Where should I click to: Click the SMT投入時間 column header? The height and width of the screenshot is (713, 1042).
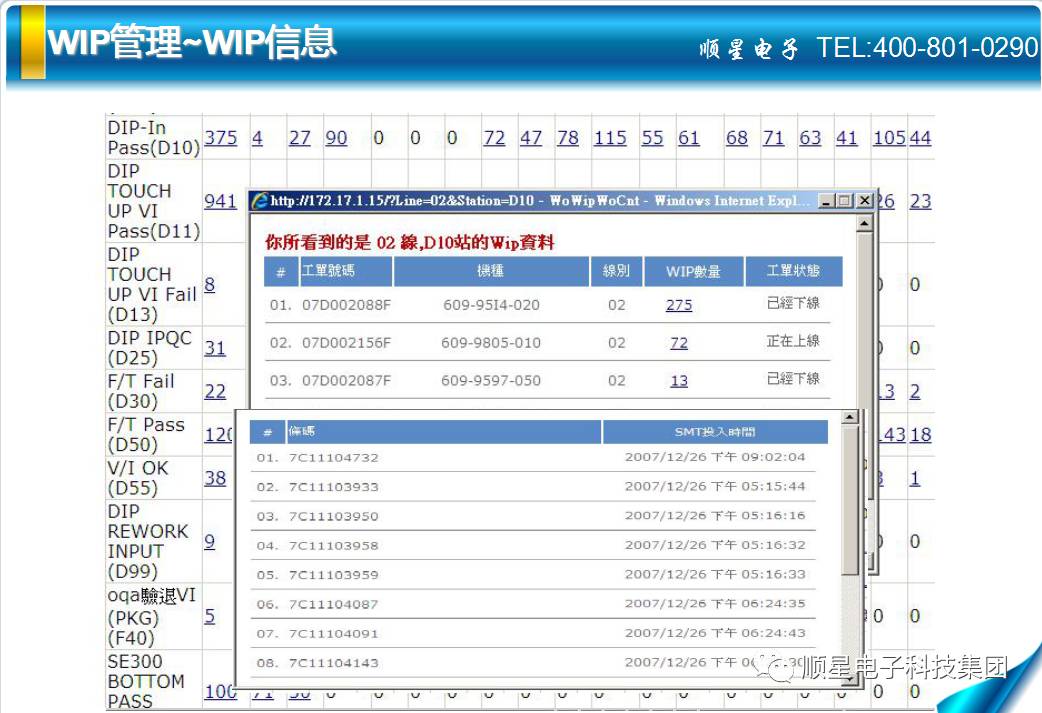click(715, 432)
